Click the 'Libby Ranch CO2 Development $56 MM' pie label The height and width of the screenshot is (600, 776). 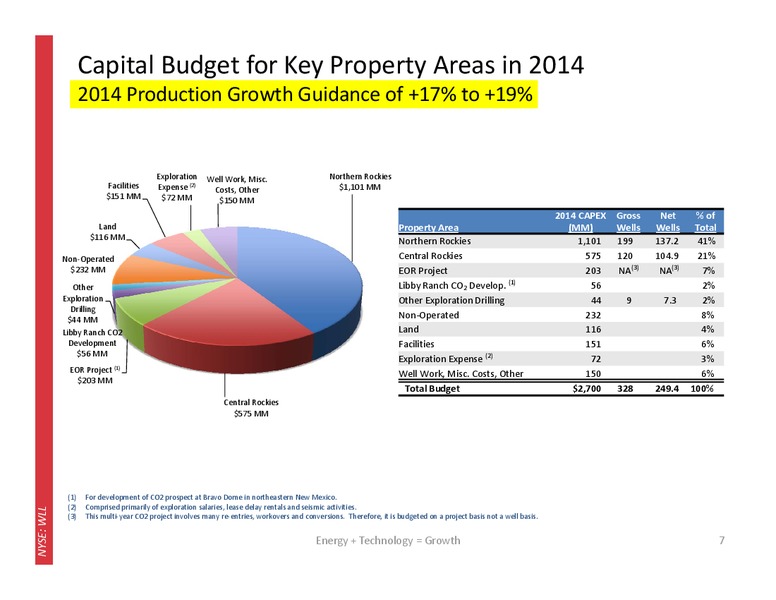[92, 343]
